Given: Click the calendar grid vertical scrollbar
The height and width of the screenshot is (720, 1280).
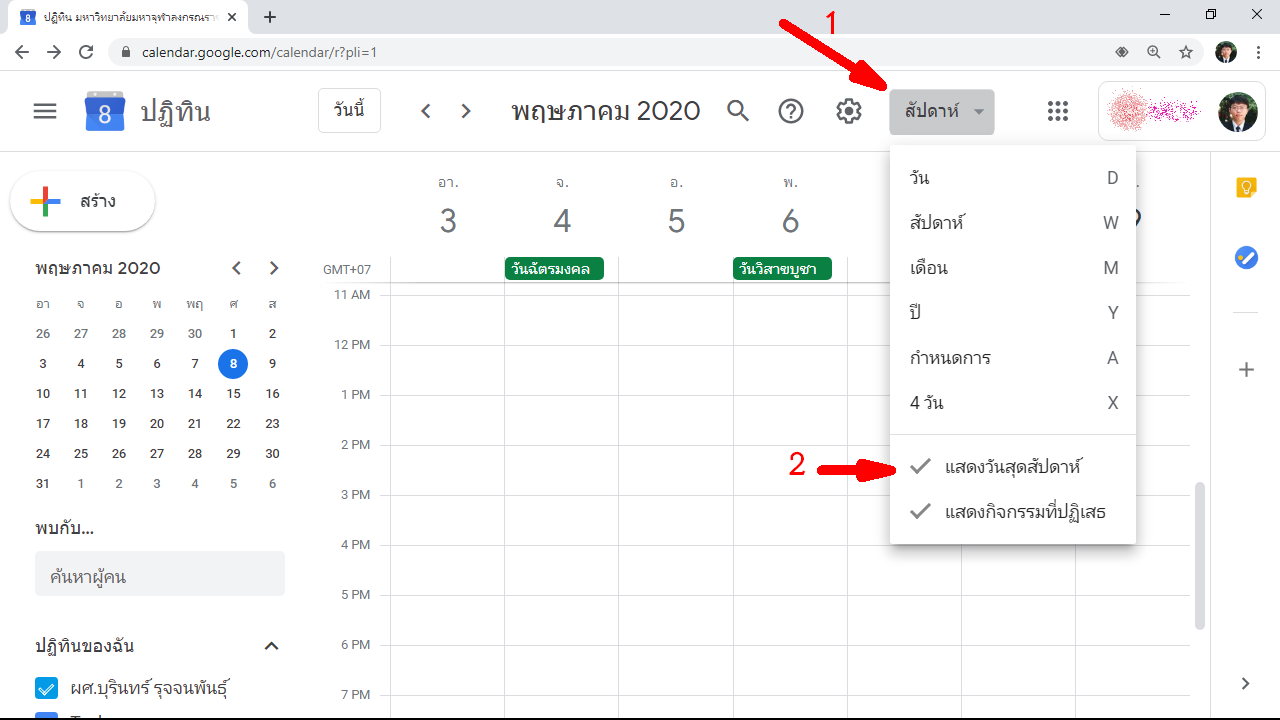Looking at the screenshot, I should point(1201,555).
